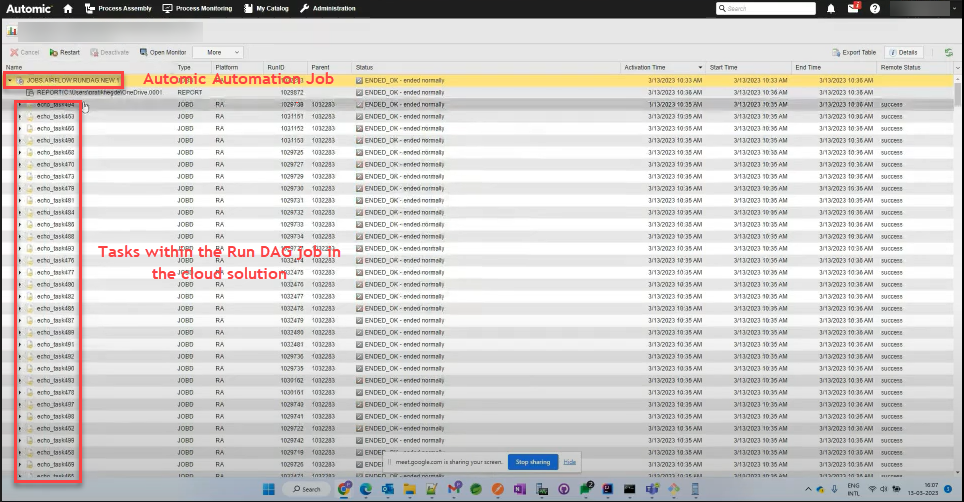Open the help question mark icon
The width and height of the screenshot is (964, 502).
click(x=875, y=9)
